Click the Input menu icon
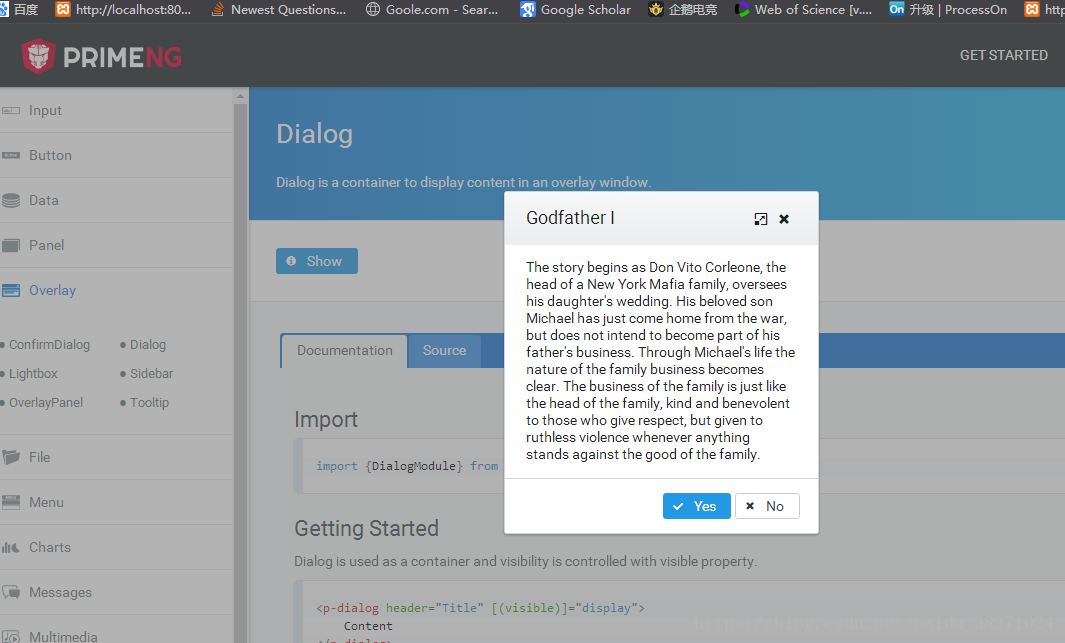Screen dimensions: 1065x643 click(x=11, y=110)
